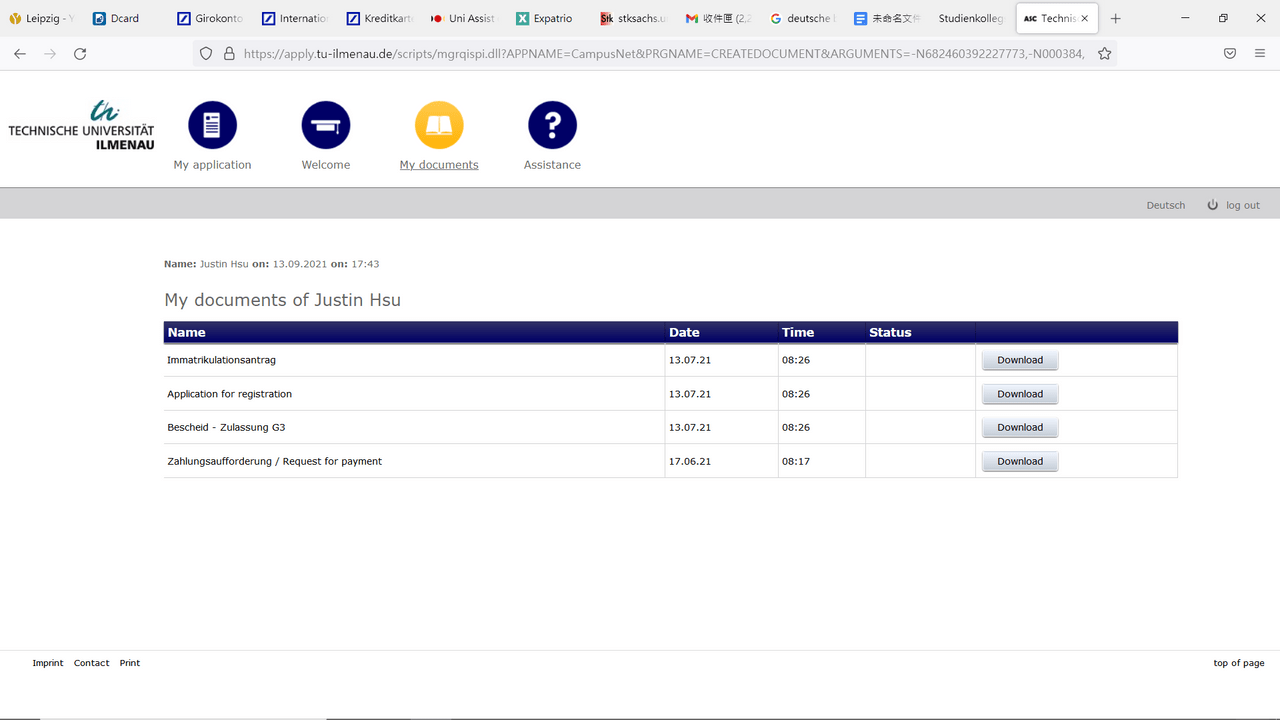Click the date 17.06.21 cell
The image size is (1280, 720).
pyautogui.click(x=721, y=461)
